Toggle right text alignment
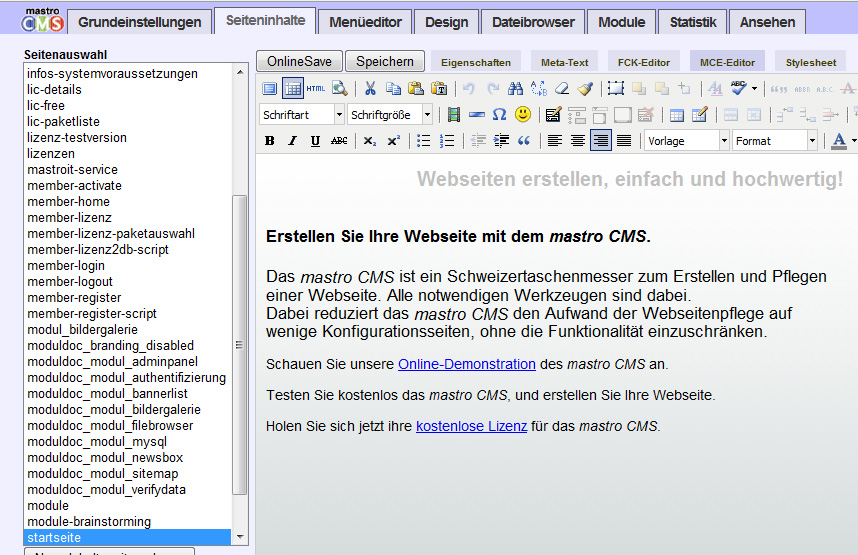Viewport: 858px width, 555px height. coord(601,141)
